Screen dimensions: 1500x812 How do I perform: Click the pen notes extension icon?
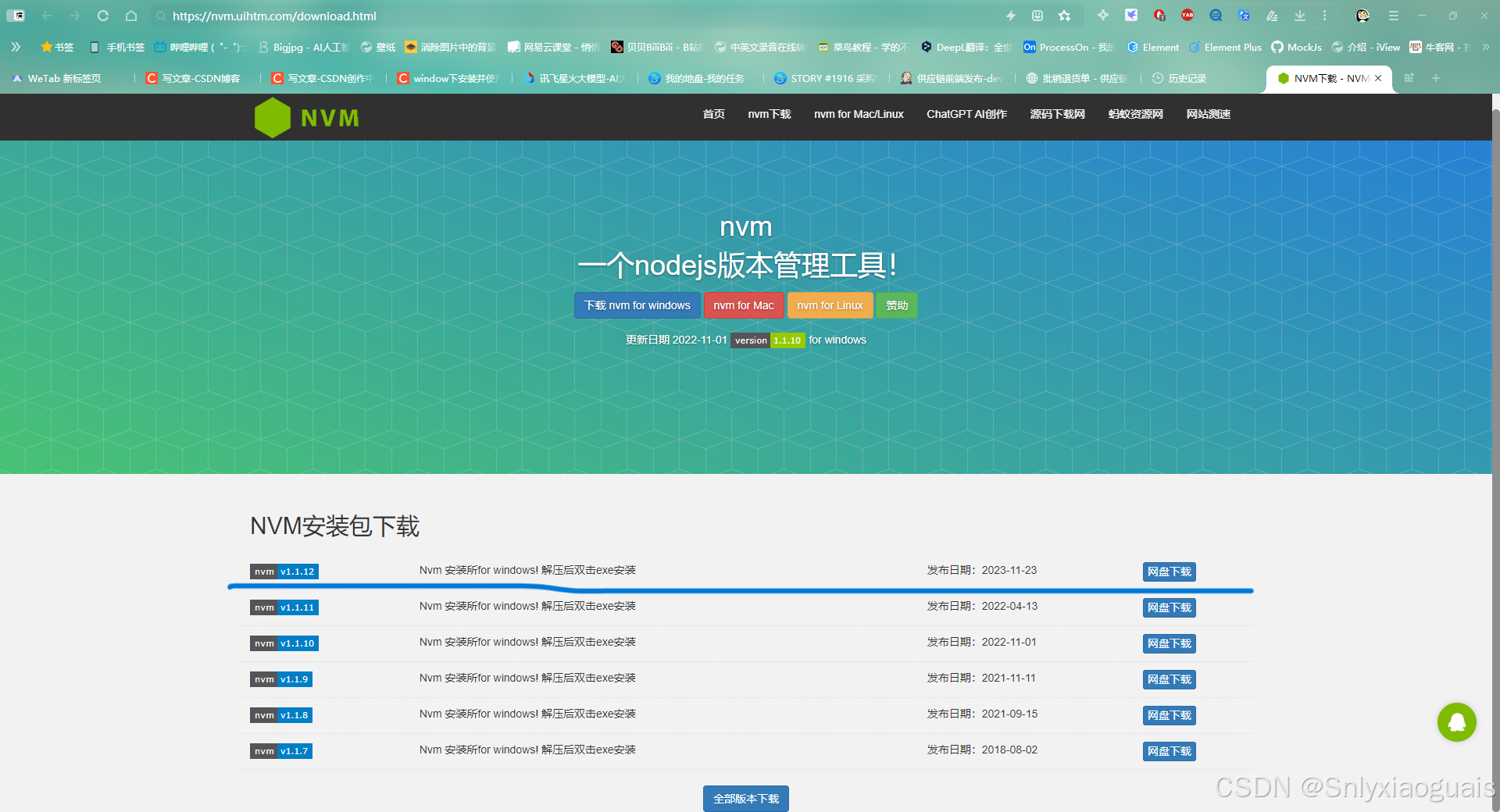click(1272, 16)
